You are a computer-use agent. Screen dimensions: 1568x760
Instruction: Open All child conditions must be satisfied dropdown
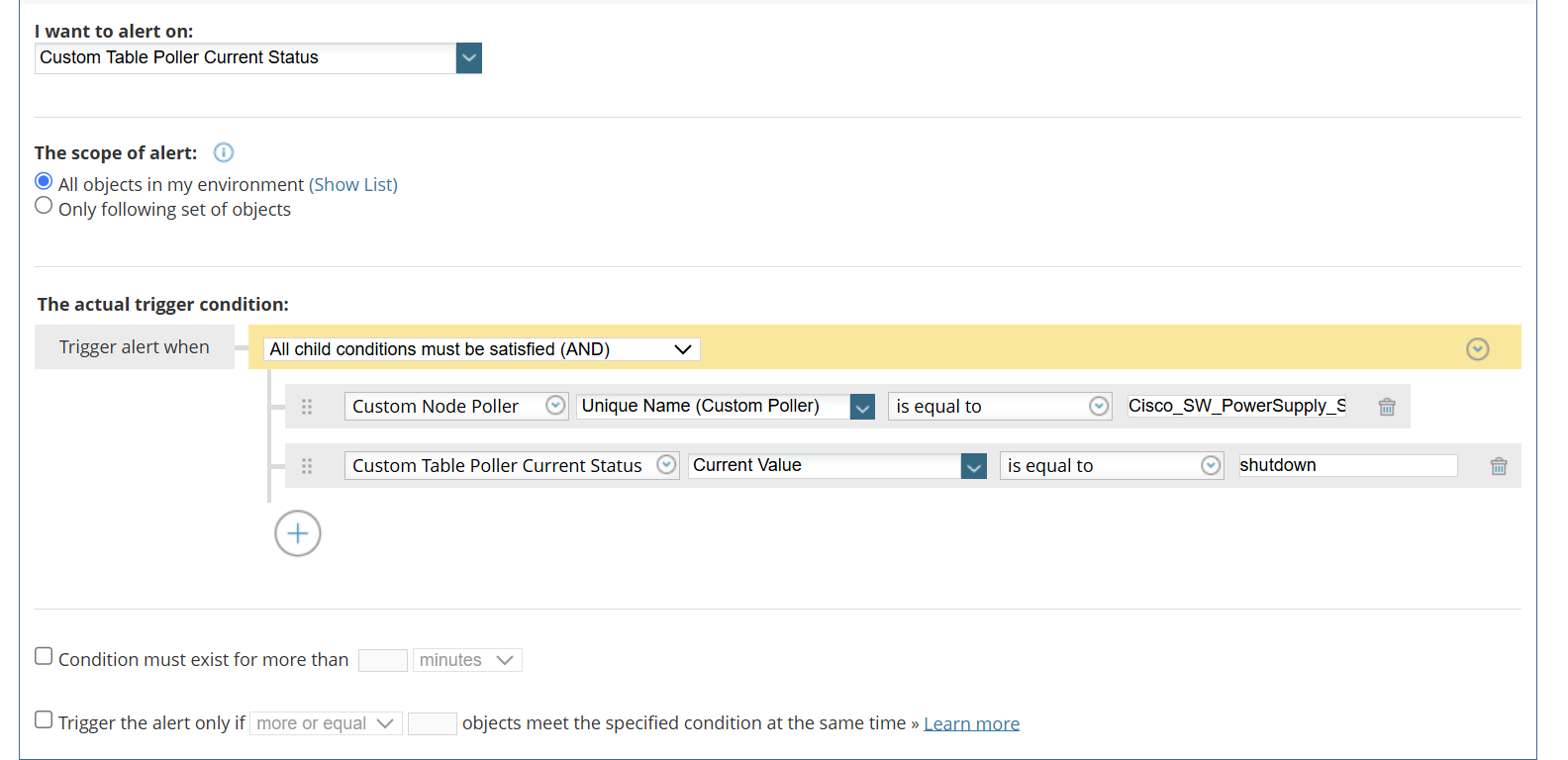482,349
